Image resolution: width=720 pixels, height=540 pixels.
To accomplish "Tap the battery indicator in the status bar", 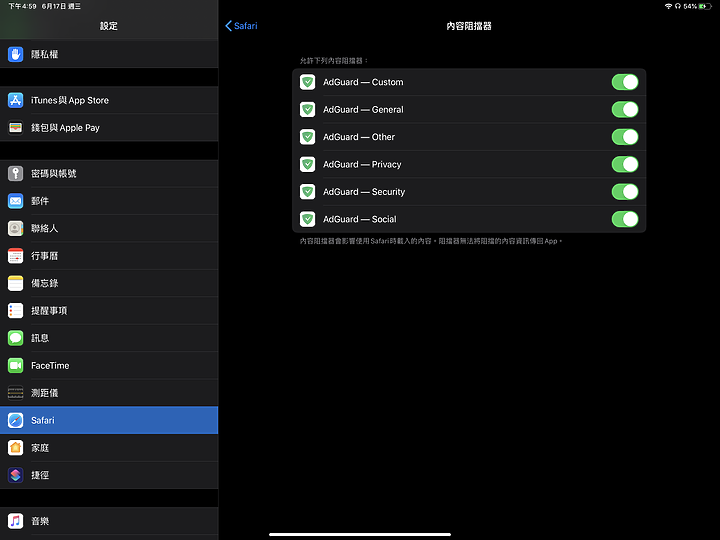I will click(705, 6).
